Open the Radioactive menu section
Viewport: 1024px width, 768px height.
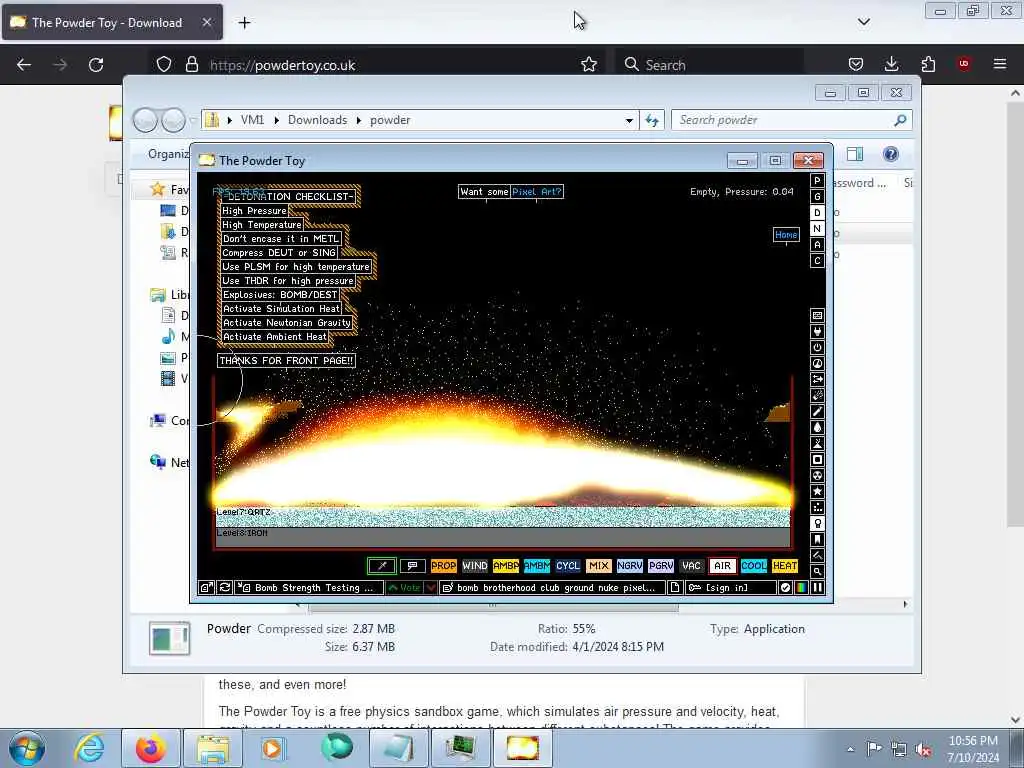(817, 475)
